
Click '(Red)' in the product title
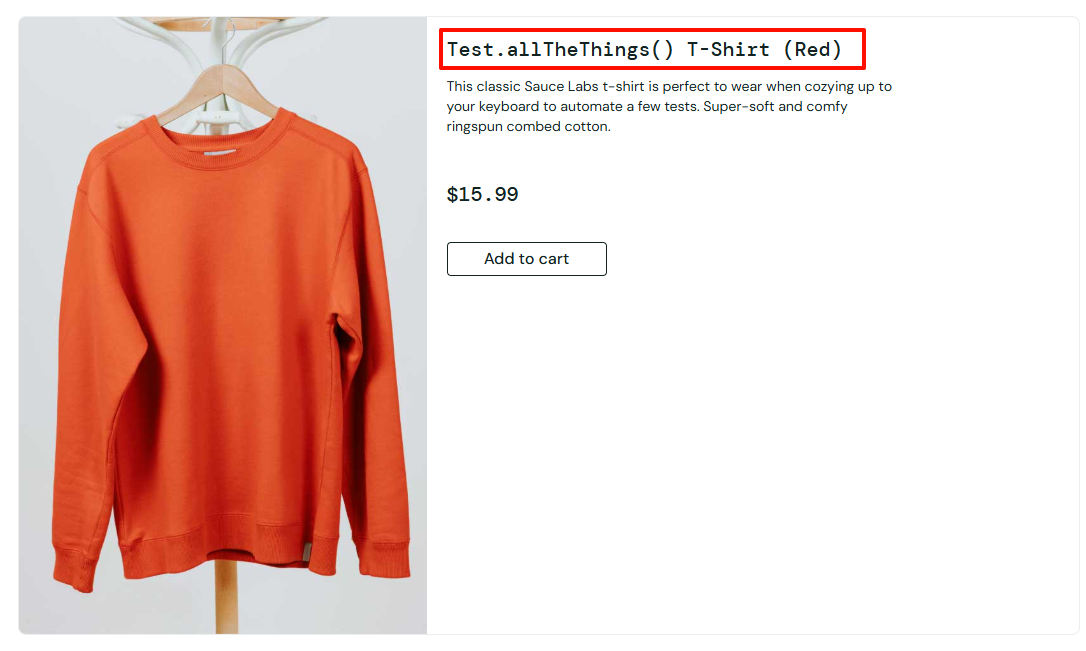812,49
